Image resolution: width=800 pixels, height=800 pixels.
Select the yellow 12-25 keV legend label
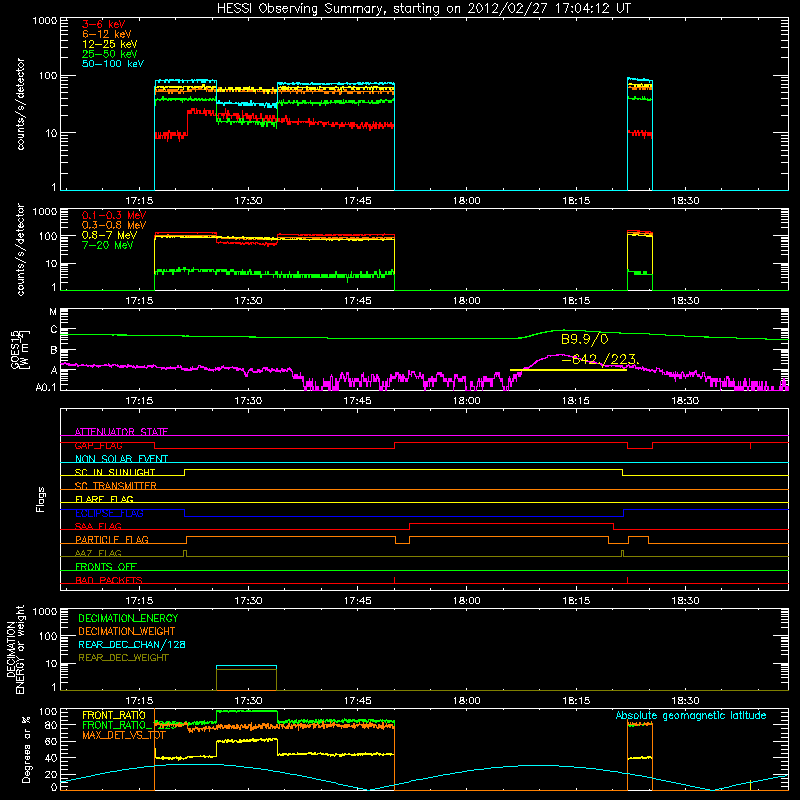(x=110, y=44)
